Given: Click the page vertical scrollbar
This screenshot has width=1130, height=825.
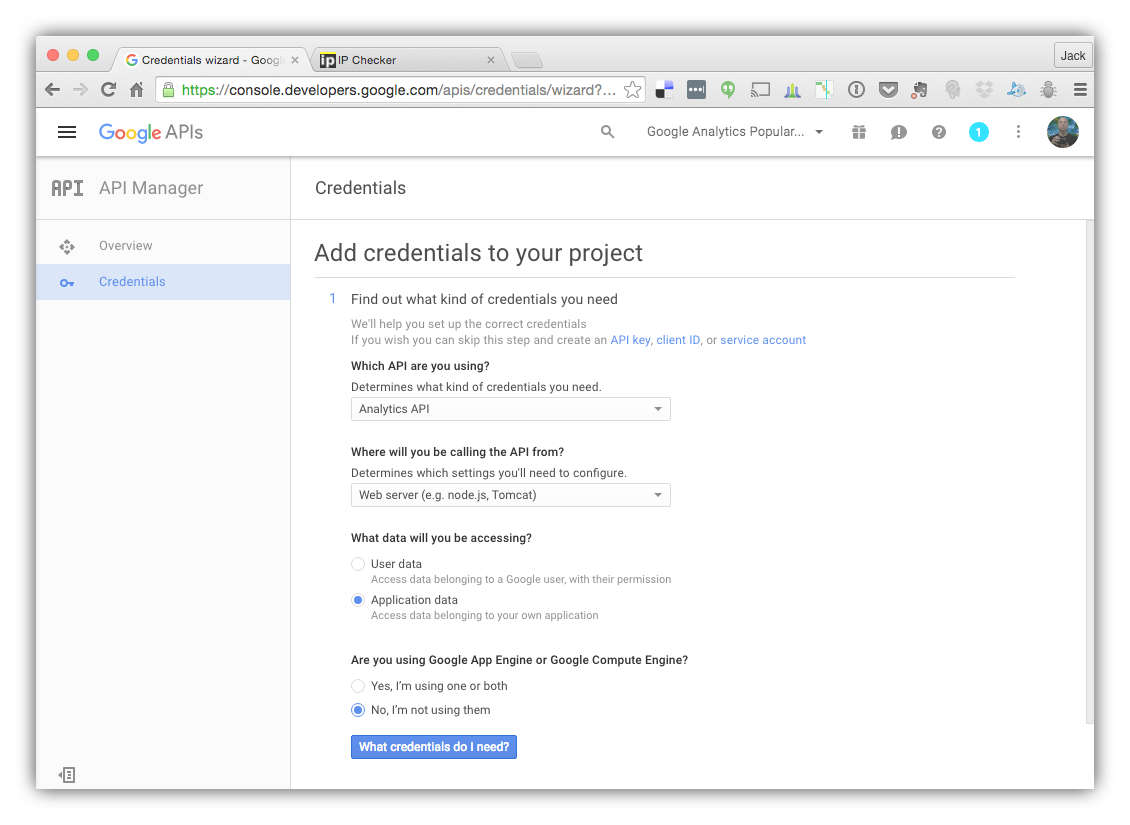Looking at the screenshot, I should pyautogui.click(x=1090, y=472).
